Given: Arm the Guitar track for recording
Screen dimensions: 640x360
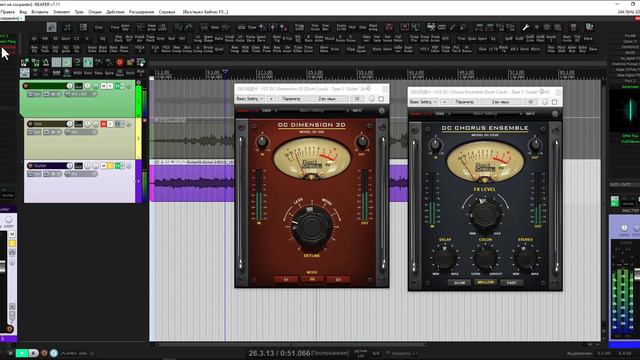Looking at the screenshot, I should [30, 166].
